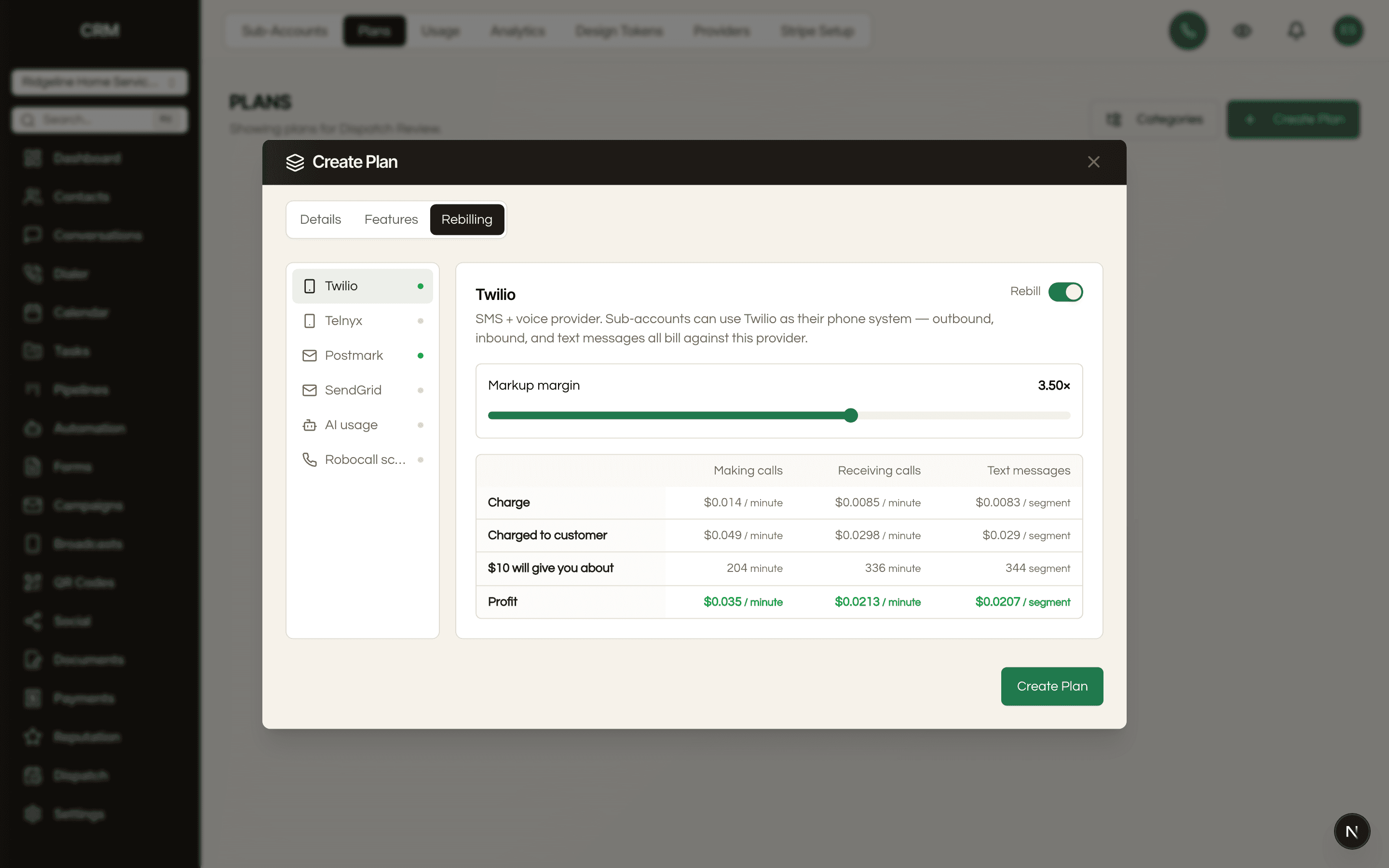
Task: Click the Charged to customer row label
Action: pos(547,535)
